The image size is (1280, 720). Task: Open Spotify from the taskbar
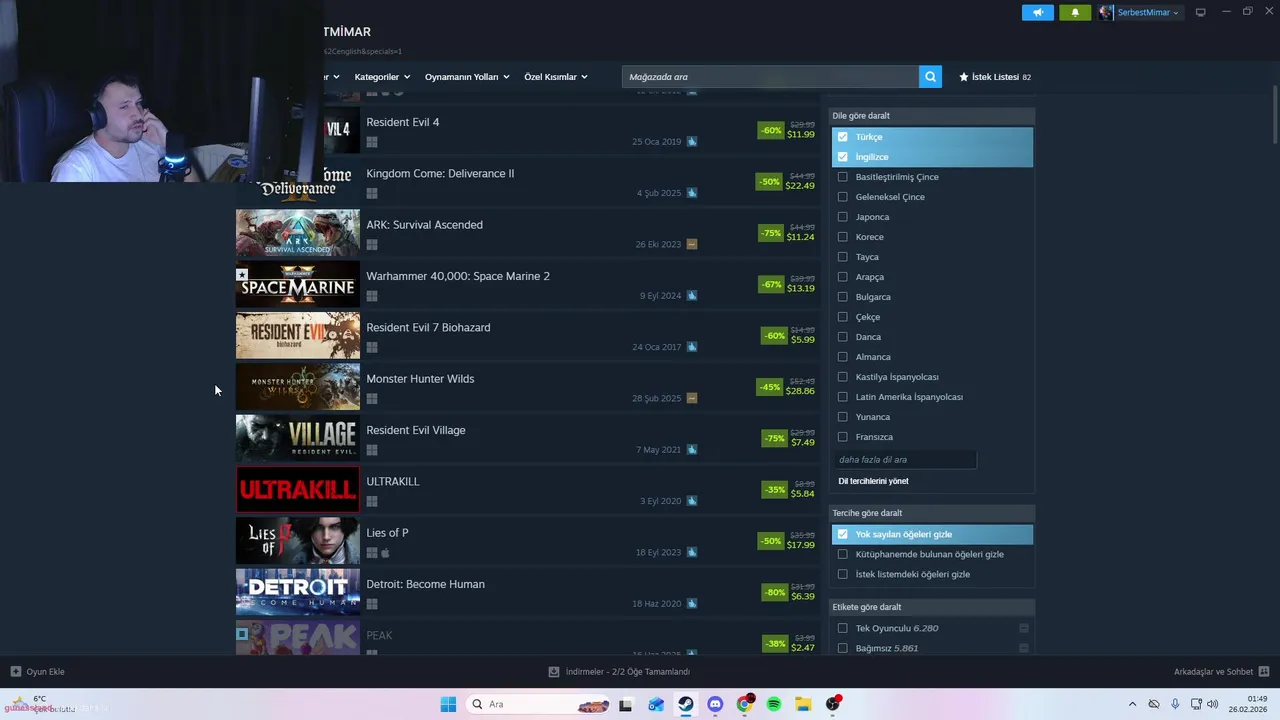click(x=774, y=704)
